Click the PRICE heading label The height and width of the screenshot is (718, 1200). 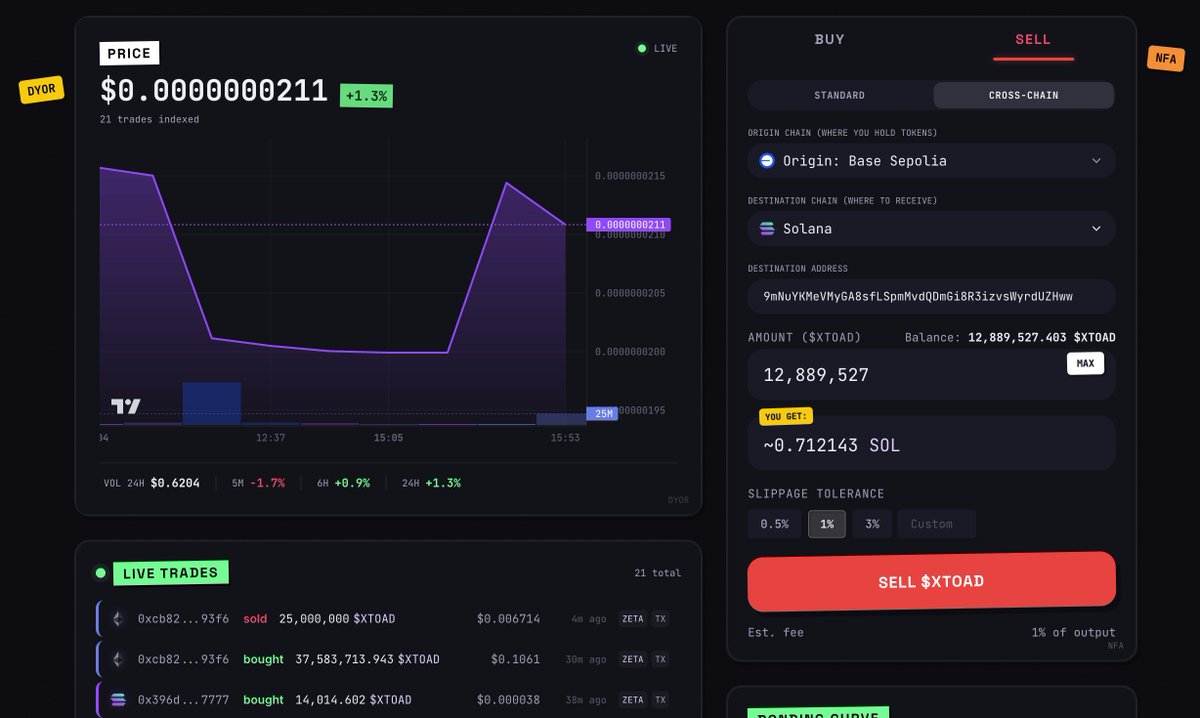(129, 53)
